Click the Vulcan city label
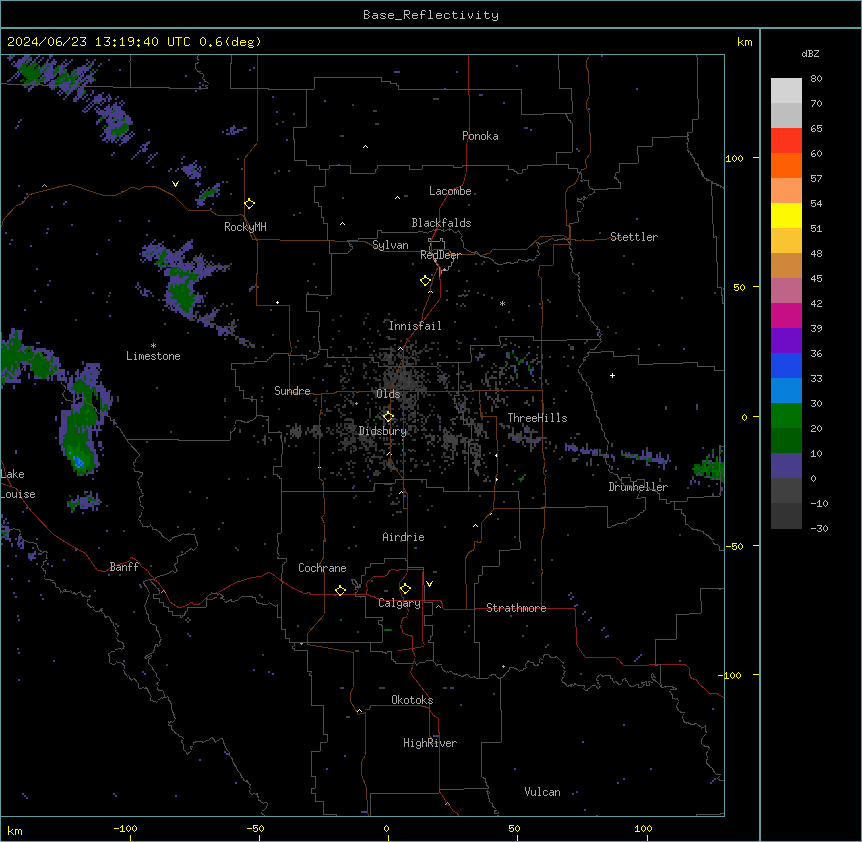The image size is (862, 842). pos(542,792)
